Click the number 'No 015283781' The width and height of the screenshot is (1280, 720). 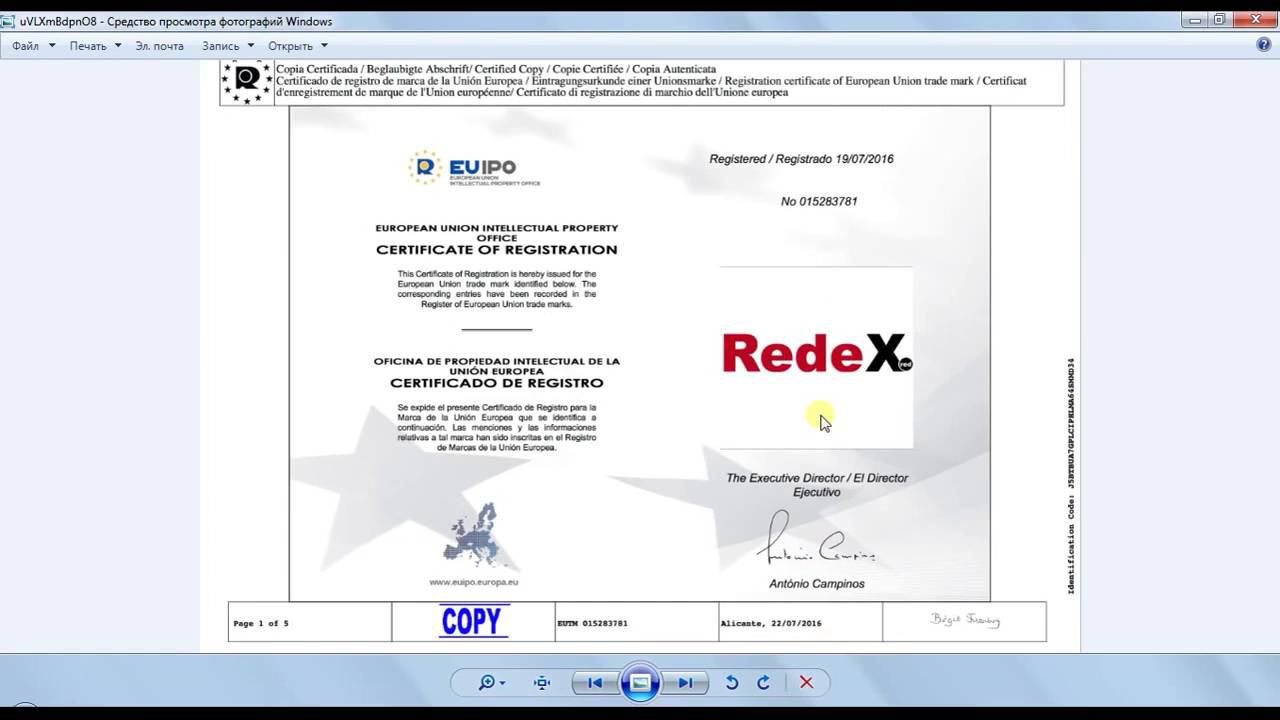[x=819, y=201]
